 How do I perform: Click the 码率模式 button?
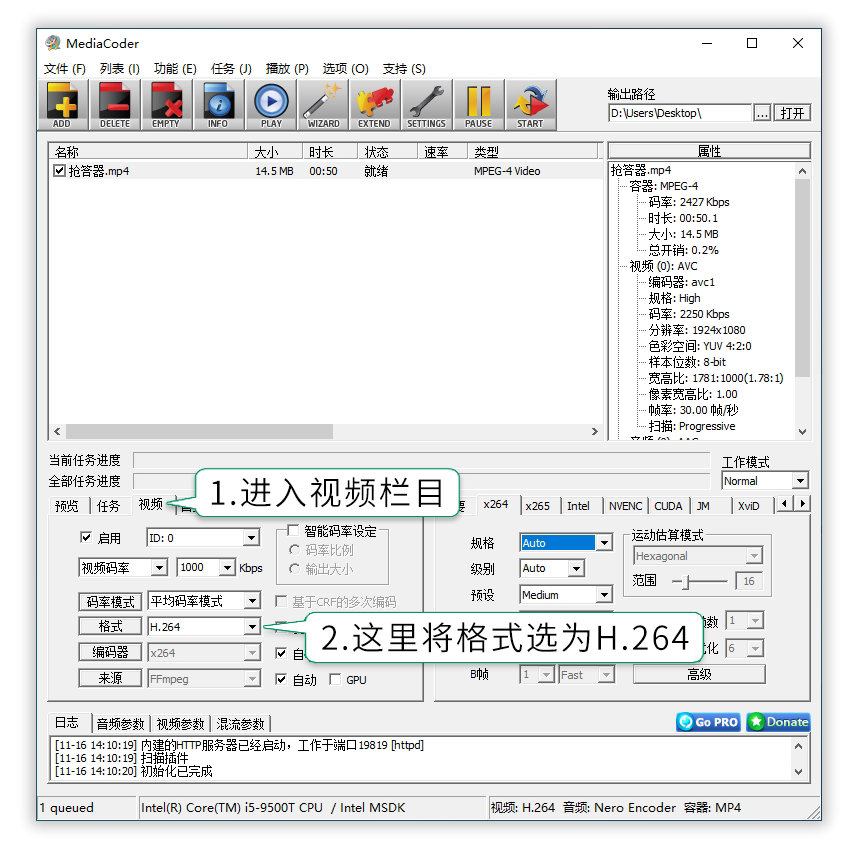pyautogui.click(x=110, y=601)
